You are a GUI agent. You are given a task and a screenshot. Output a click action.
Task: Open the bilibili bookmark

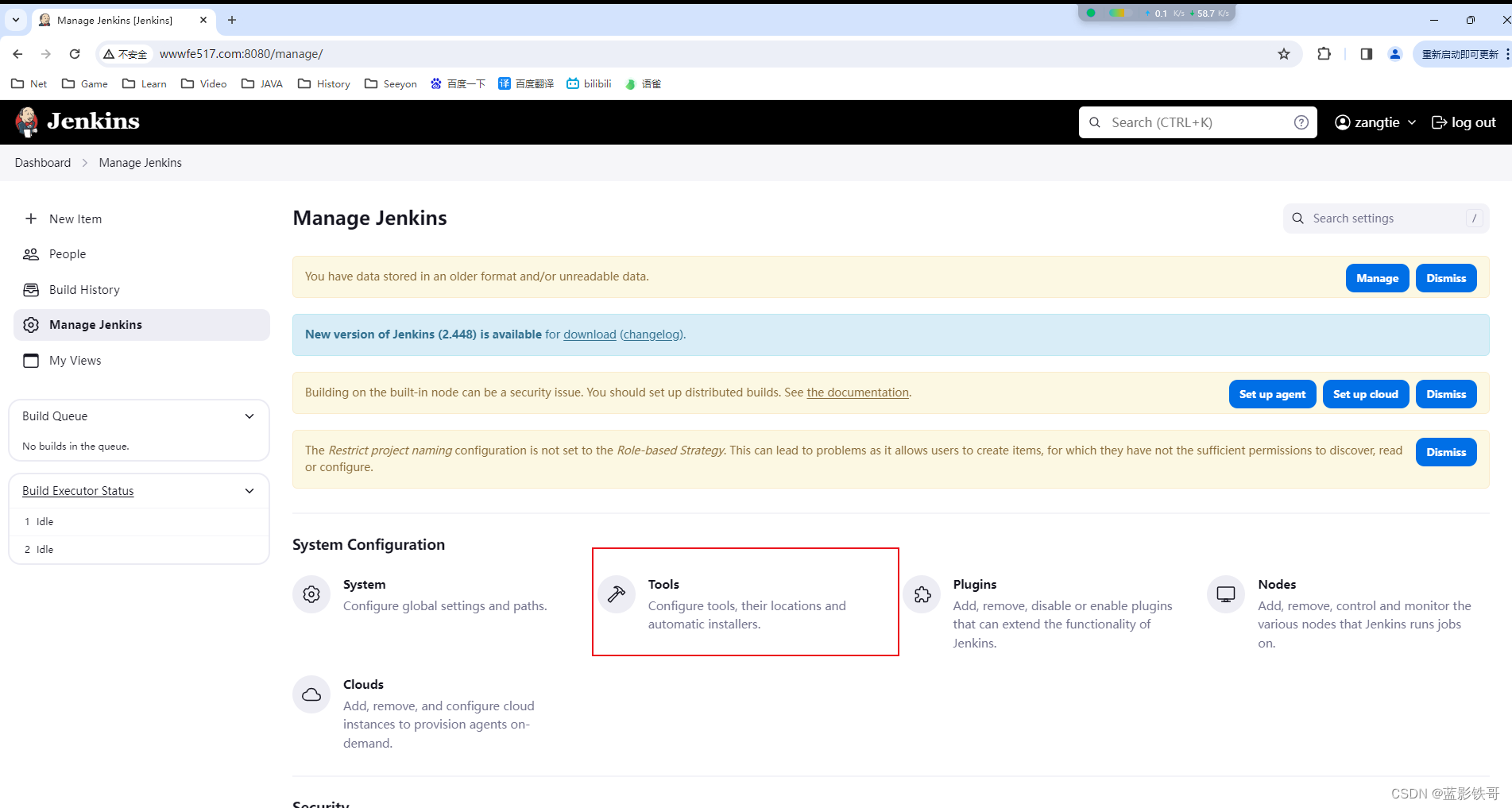pyautogui.click(x=589, y=83)
